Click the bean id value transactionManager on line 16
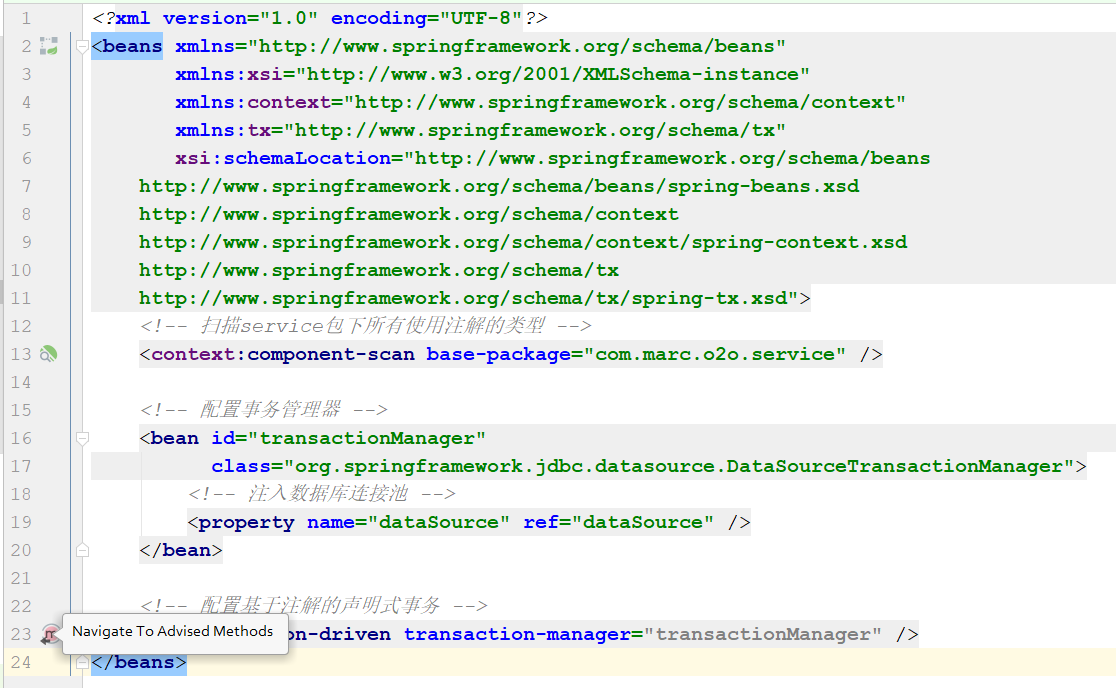This screenshot has height=688, width=1116. point(367,438)
